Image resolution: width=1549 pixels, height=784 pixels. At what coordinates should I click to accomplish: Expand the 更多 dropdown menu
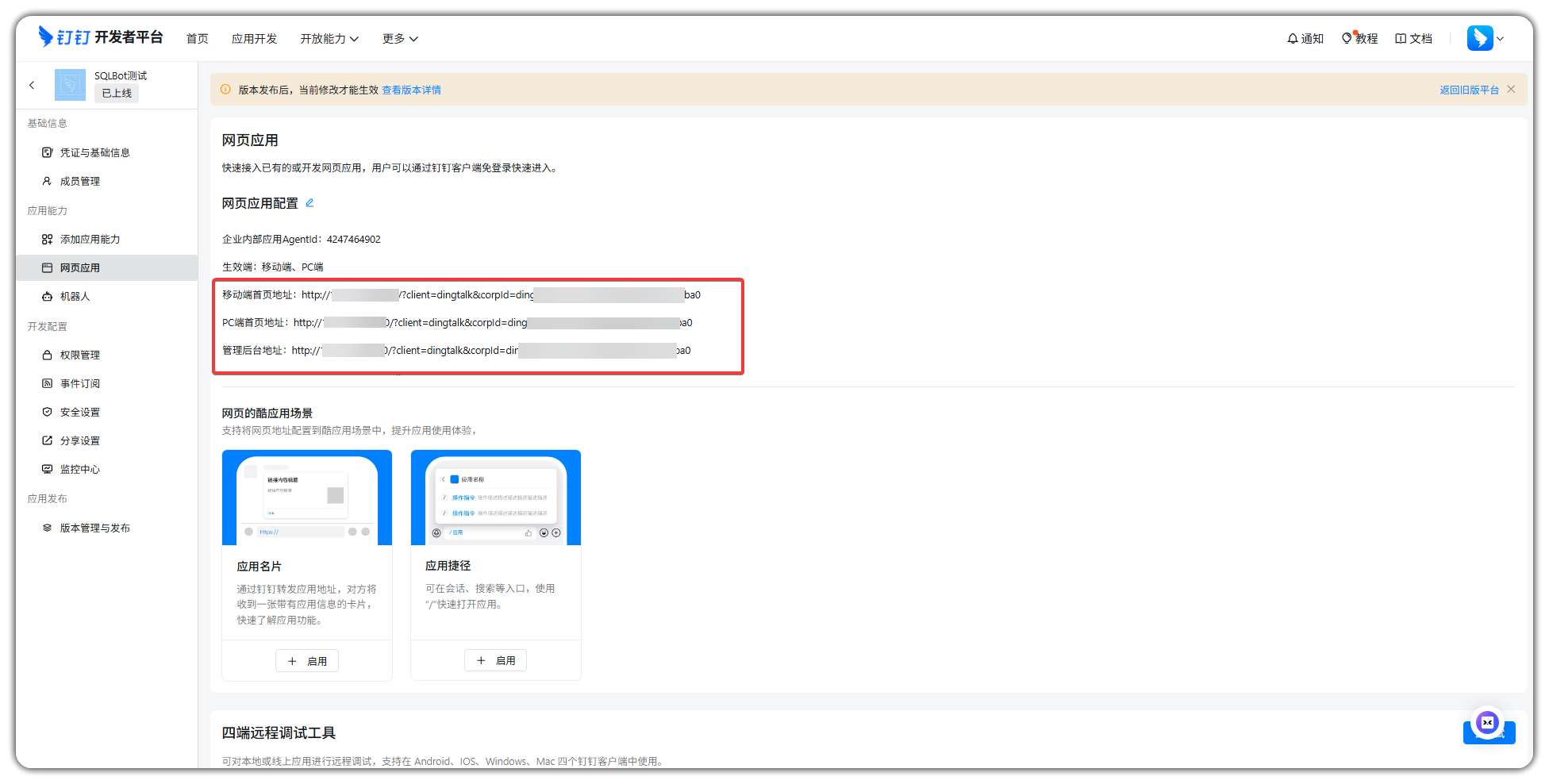click(400, 39)
